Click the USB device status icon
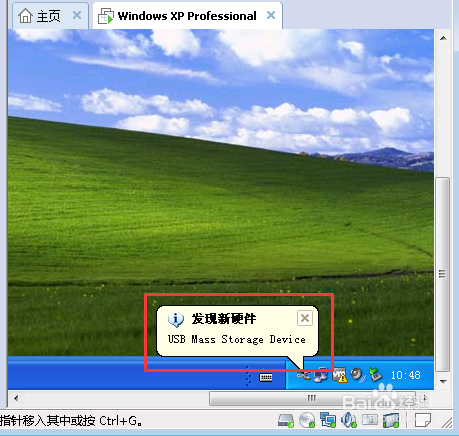 pyautogui.click(x=391, y=420)
